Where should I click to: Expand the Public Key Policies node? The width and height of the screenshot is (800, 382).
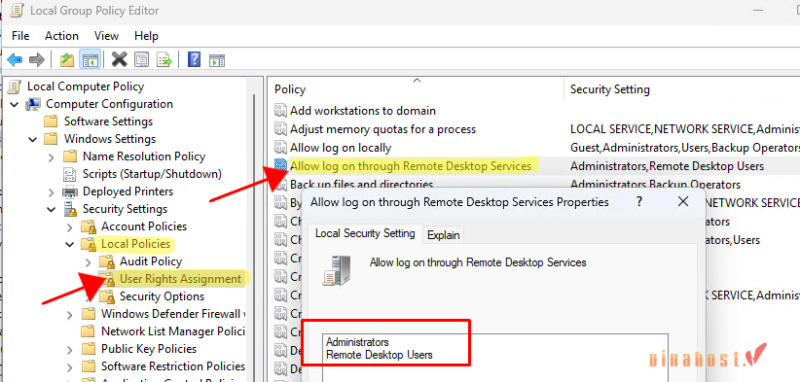click(x=70, y=350)
